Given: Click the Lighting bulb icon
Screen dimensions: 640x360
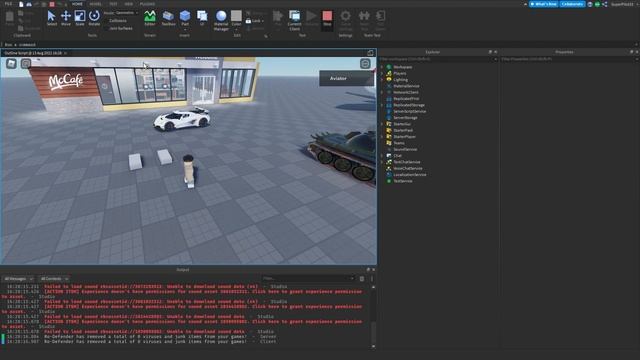Looking at the screenshot, I should [x=389, y=80].
